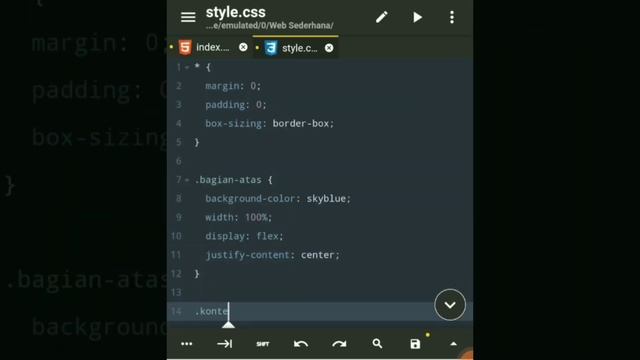640x360 pixels.
Task: Save the file with the floppy icon
Action: click(x=415, y=344)
